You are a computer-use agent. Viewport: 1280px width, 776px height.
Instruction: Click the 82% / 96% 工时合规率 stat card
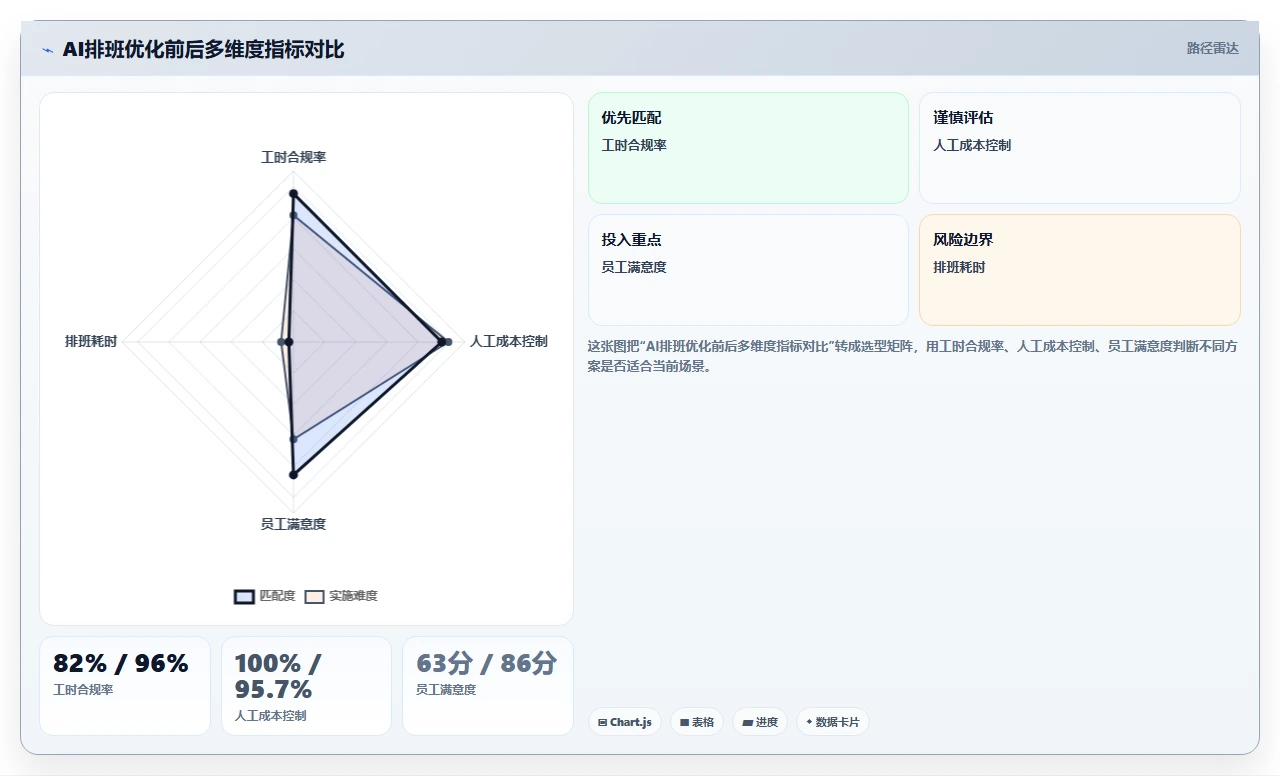click(x=125, y=686)
